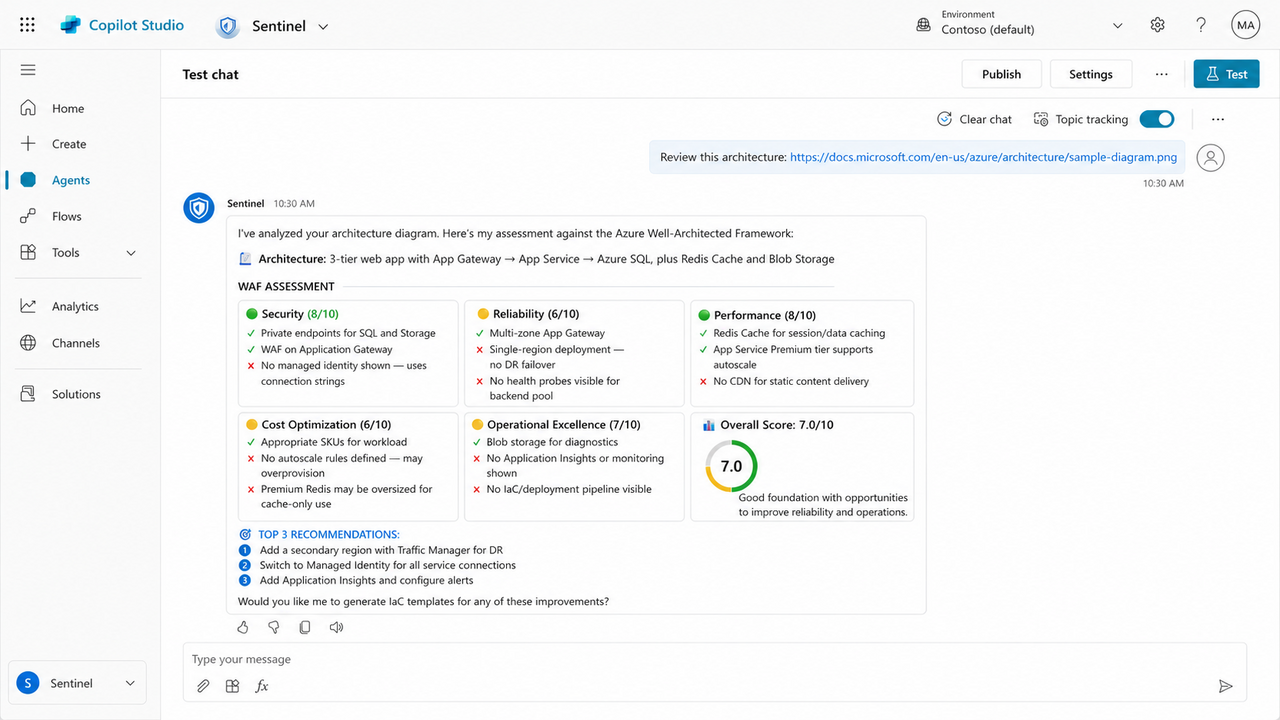Turn off the Topic tracking toggle

click(1157, 119)
